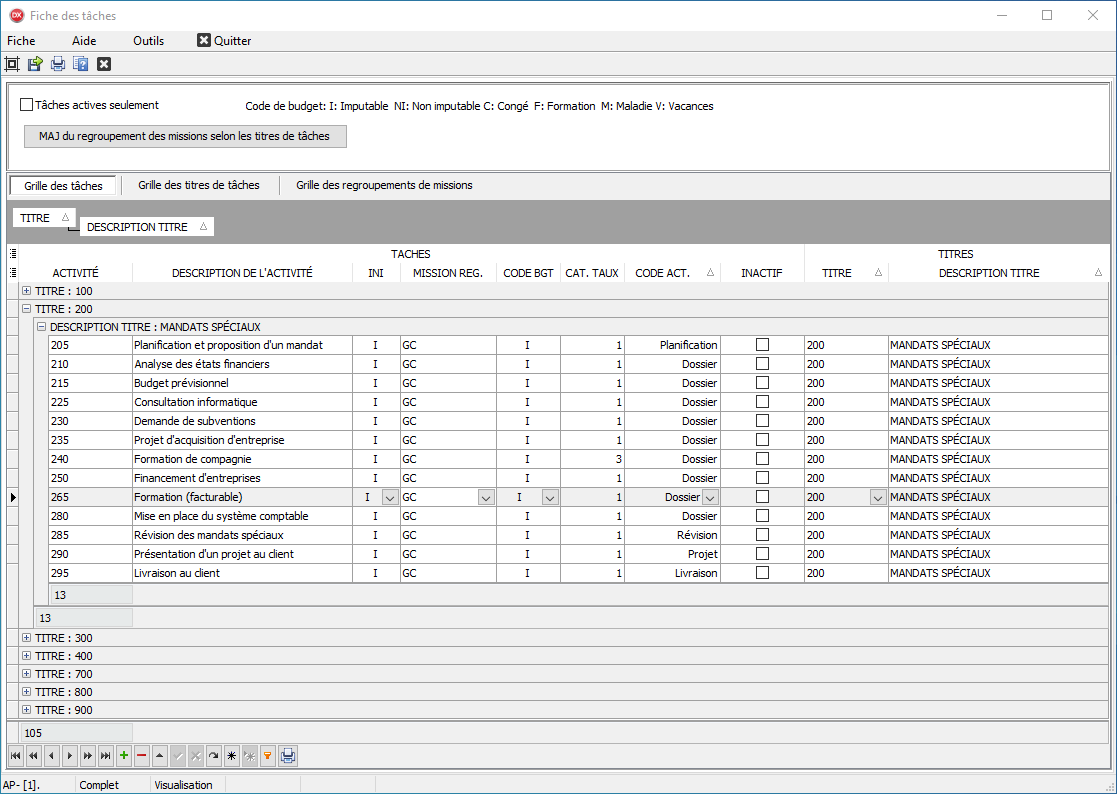This screenshot has width=1117, height=794.
Task: Expand the TITRE : 400 group
Action: (26, 656)
